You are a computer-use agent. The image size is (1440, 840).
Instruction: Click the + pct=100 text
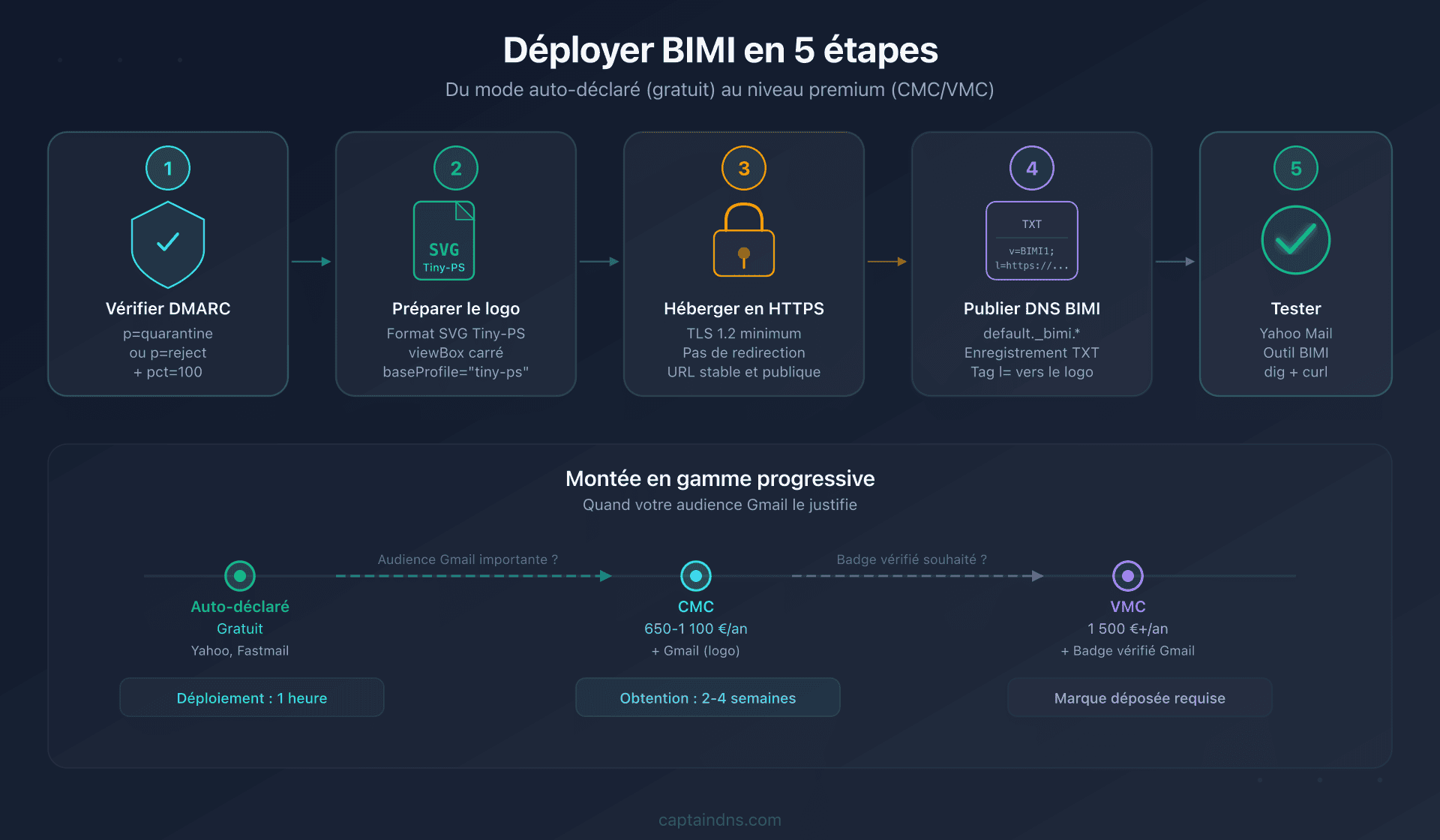168,372
